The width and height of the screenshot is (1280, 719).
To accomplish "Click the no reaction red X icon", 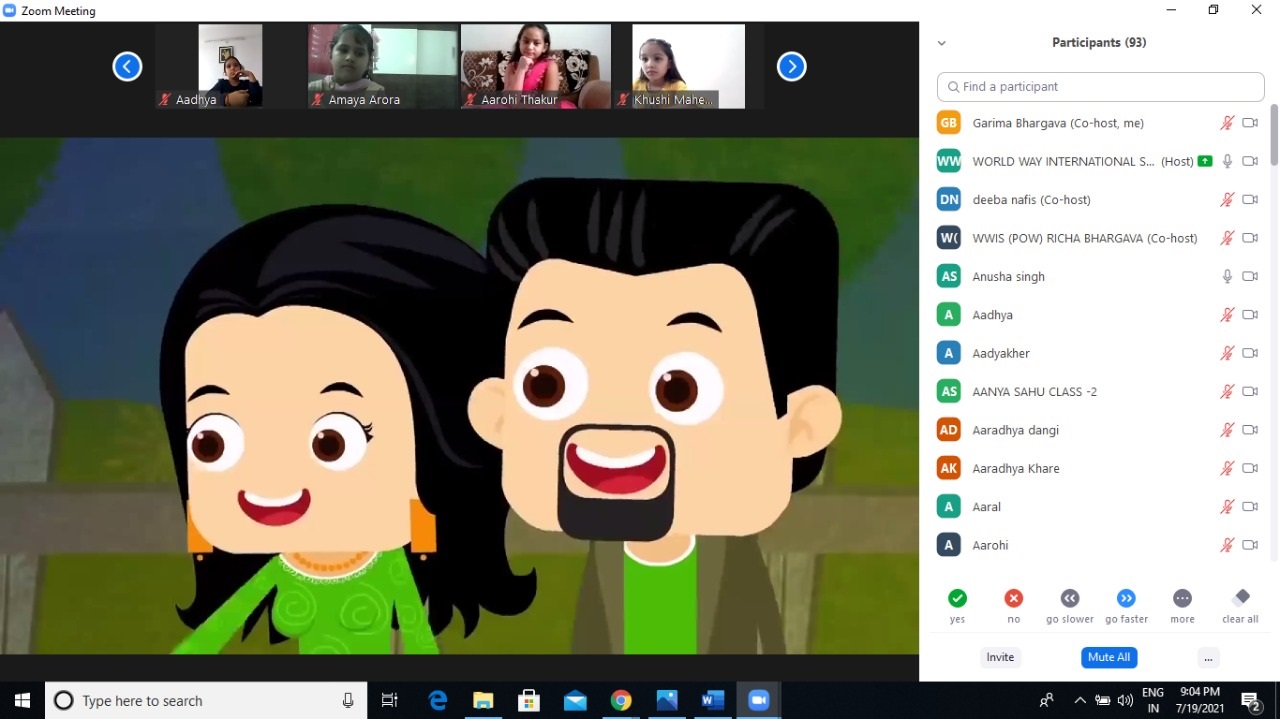I will point(1014,598).
